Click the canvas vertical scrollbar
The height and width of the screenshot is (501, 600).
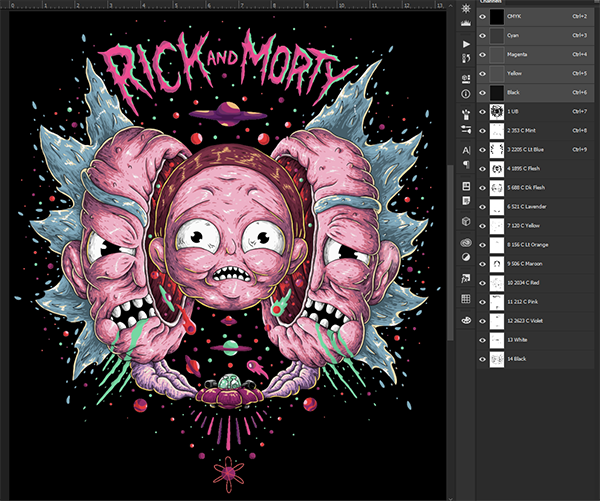tap(450, 253)
